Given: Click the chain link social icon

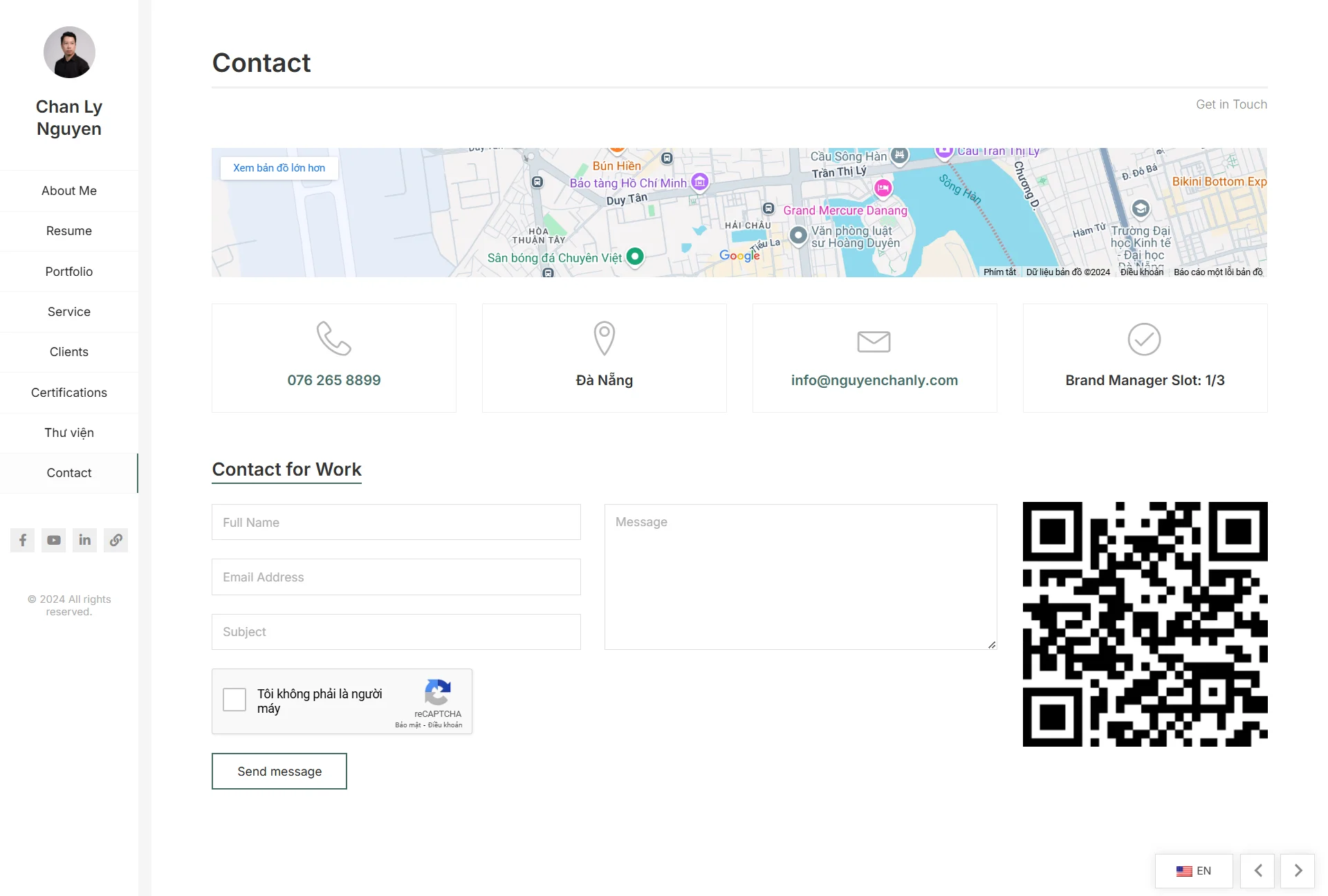Looking at the screenshot, I should tap(116, 540).
